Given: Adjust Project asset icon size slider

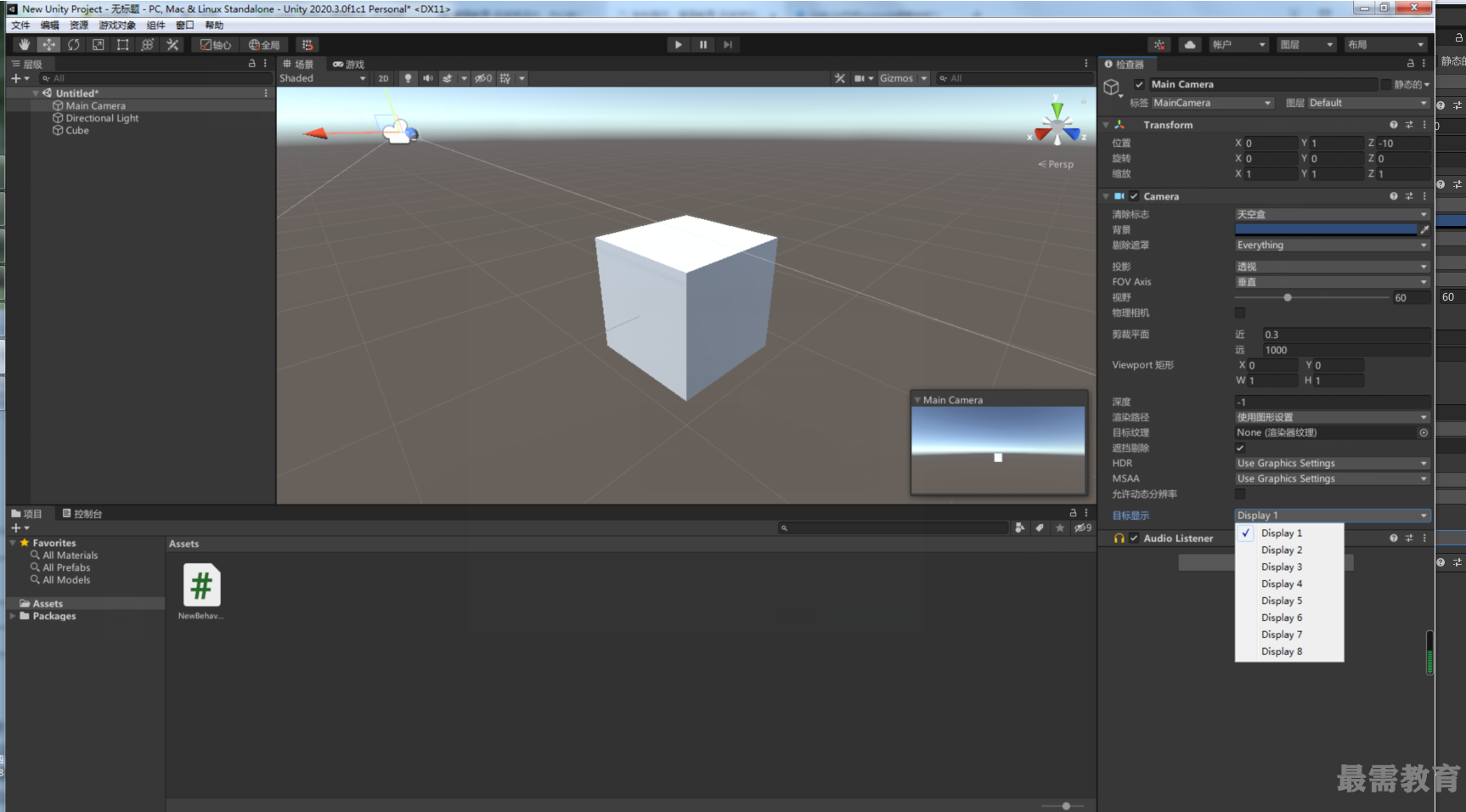Looking at the screenshot, I should pyautogui.click(x=1061, y=805).
